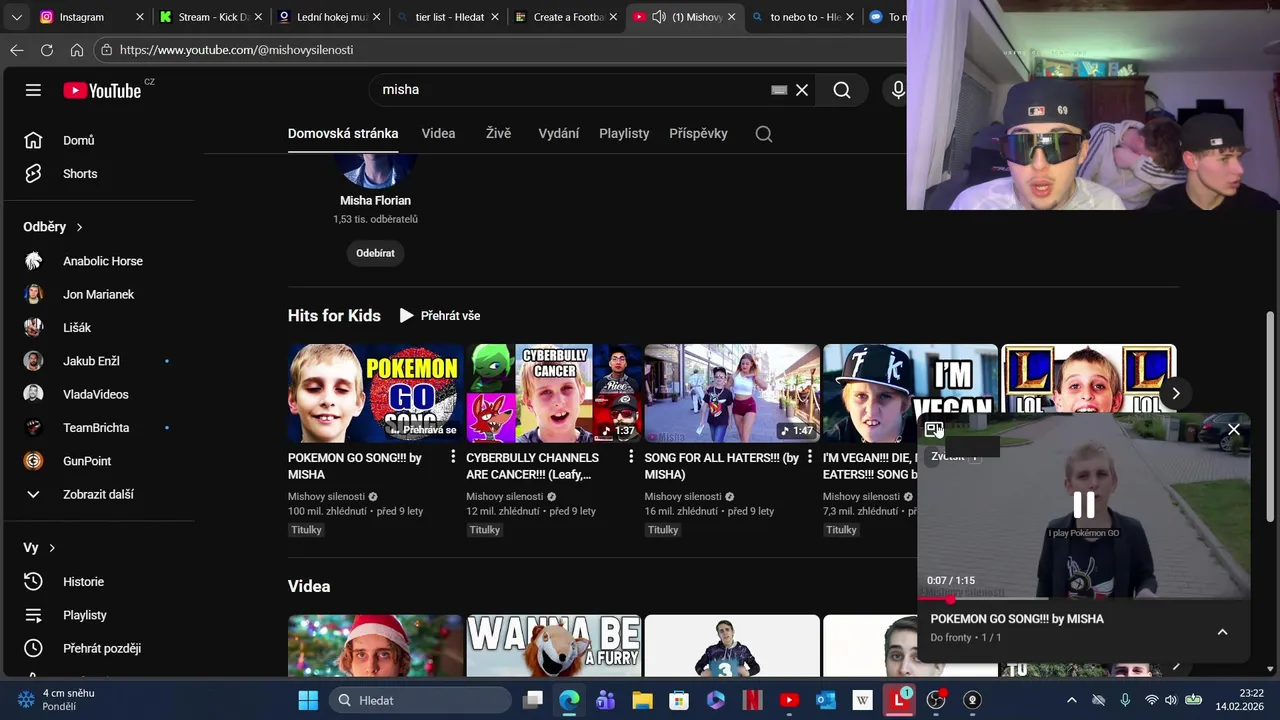The width and height of the screenshot is (1280, 720).
Task: Expand the miniplayer to full watch page
Action: click(934, 429)
